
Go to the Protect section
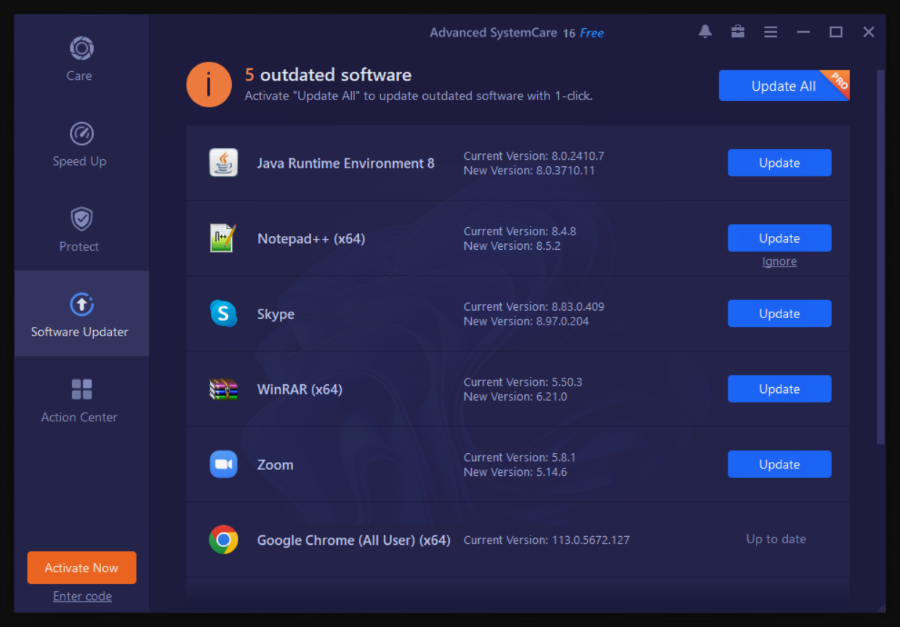(80, 229)
